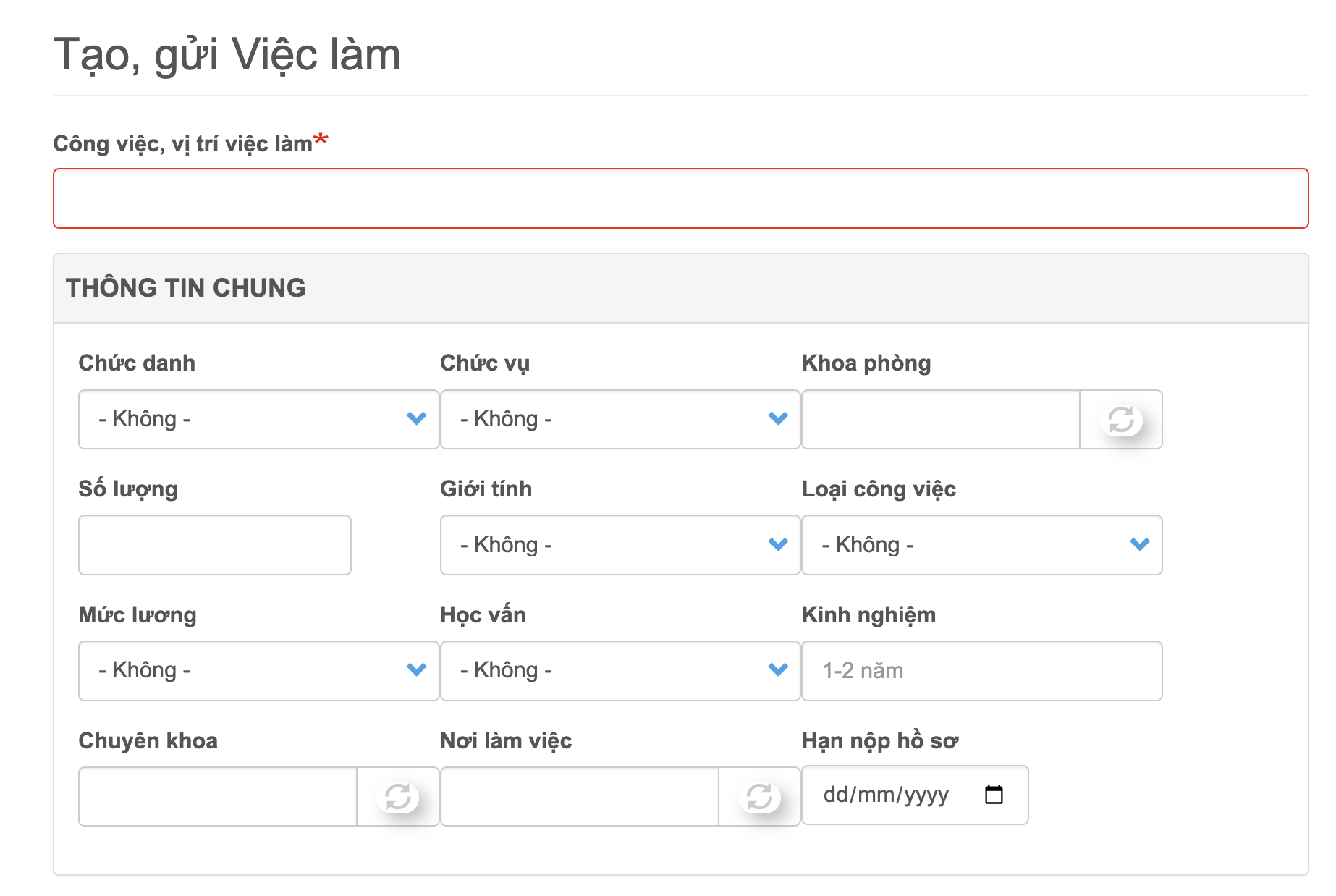Viewport: 1336px width, 896px height.
Task: Click the refresh icon beside Nơi làm việc
Action: pyautogui.click(x=759, y=797)
